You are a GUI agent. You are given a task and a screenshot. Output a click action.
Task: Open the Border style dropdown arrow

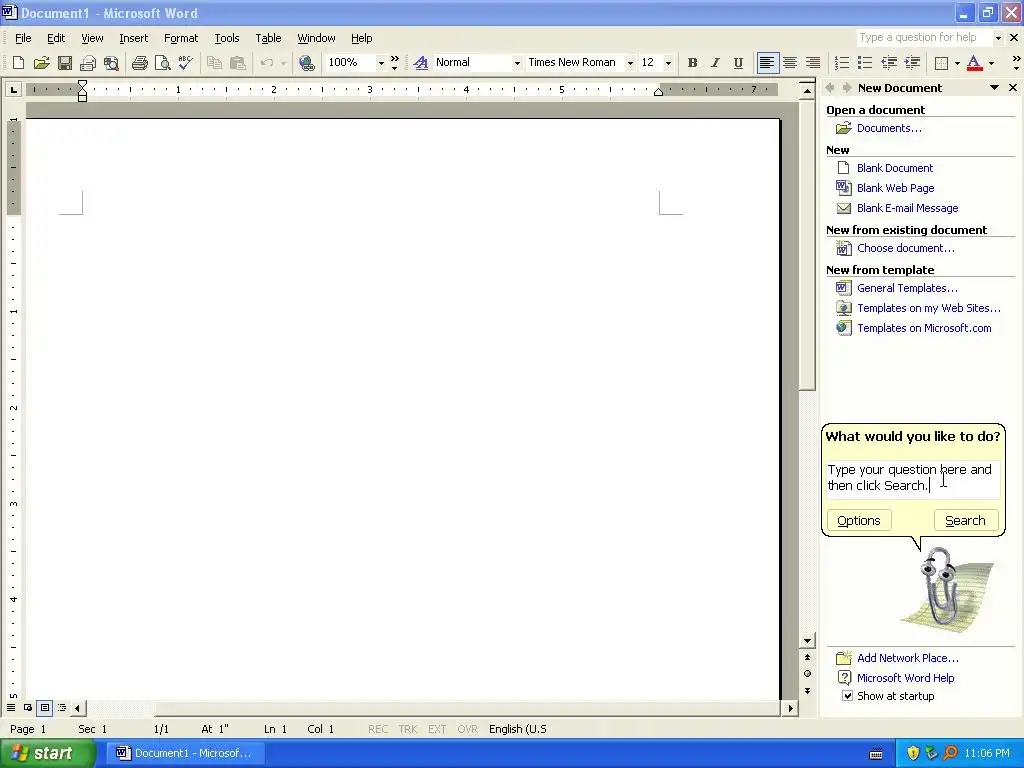pyautogui.click(x=957, y=63)
